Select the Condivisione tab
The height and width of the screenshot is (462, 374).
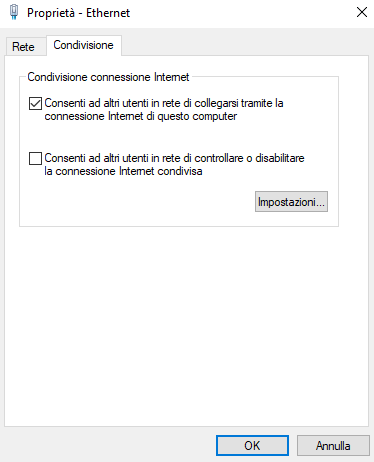click(x=84, y=45)
